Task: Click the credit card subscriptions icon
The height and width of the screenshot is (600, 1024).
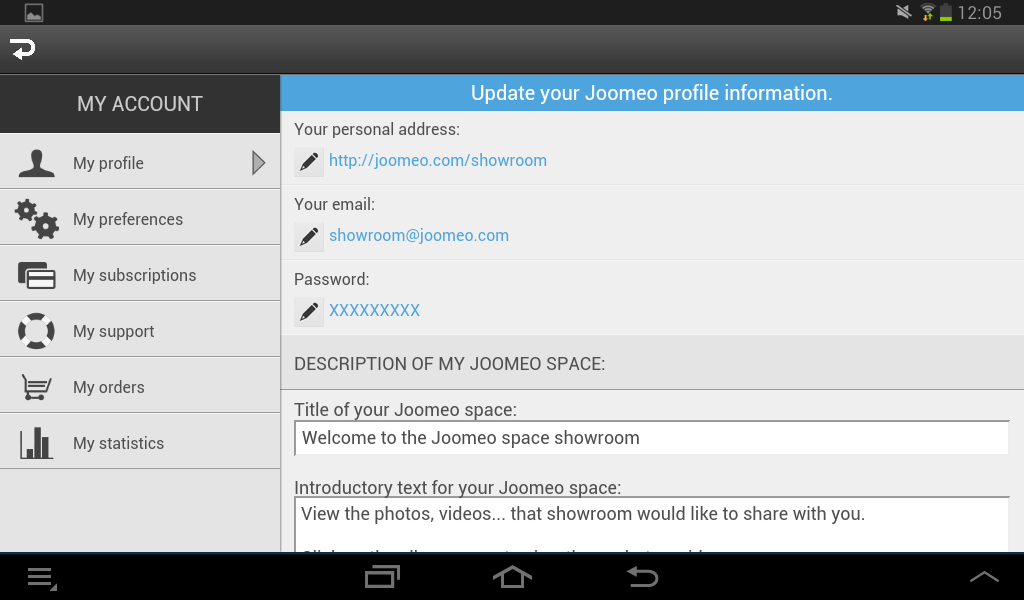Action: tap(37, 275)
